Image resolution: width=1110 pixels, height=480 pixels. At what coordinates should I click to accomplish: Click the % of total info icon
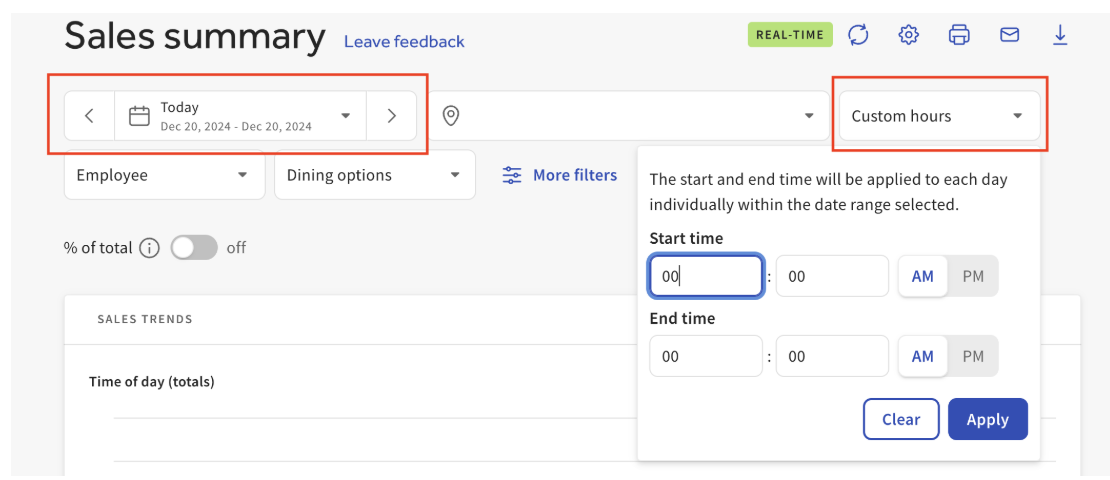click(149, 248)
